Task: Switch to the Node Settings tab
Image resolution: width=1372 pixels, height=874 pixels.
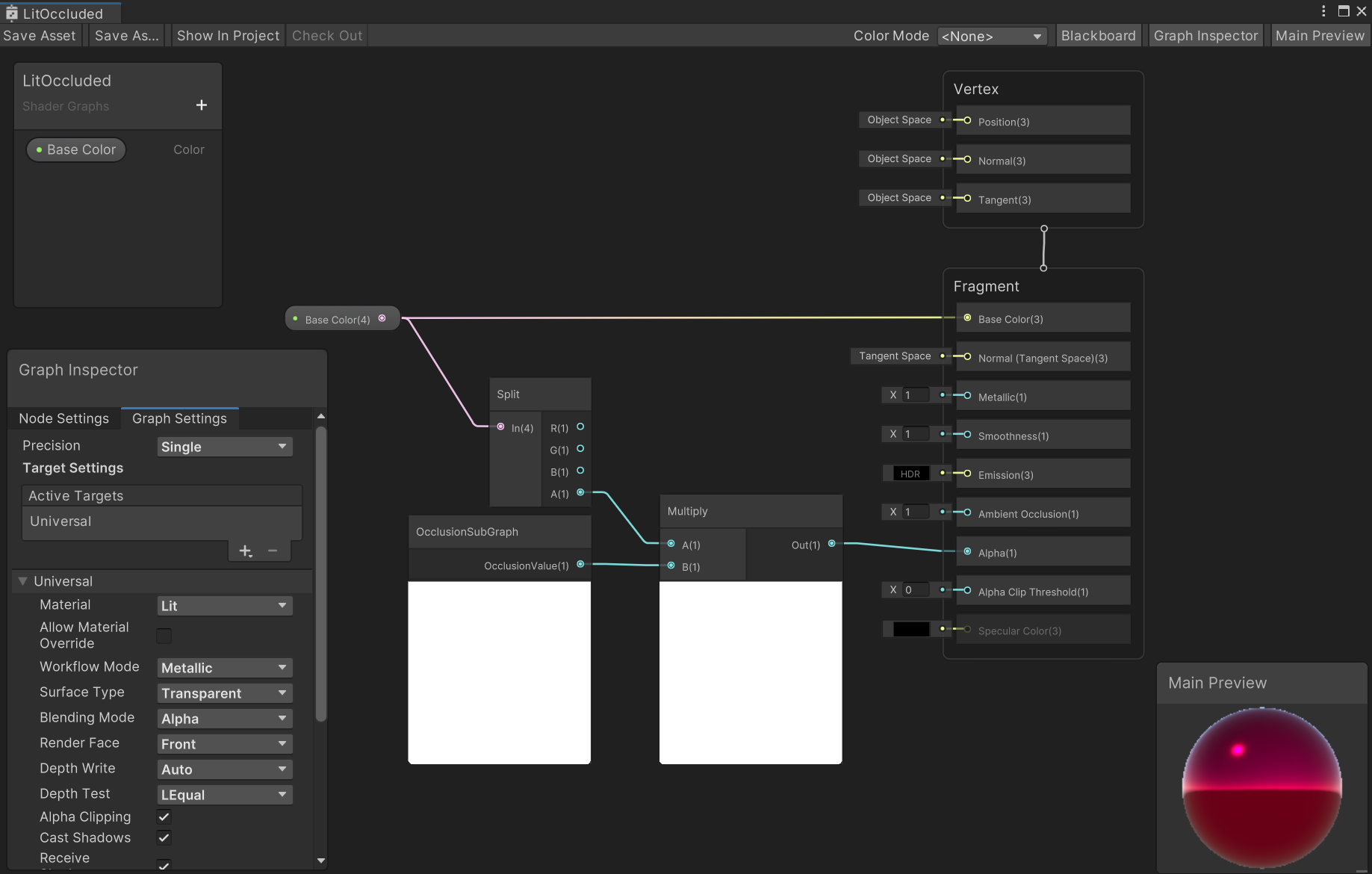Action: tap(64, 418)
